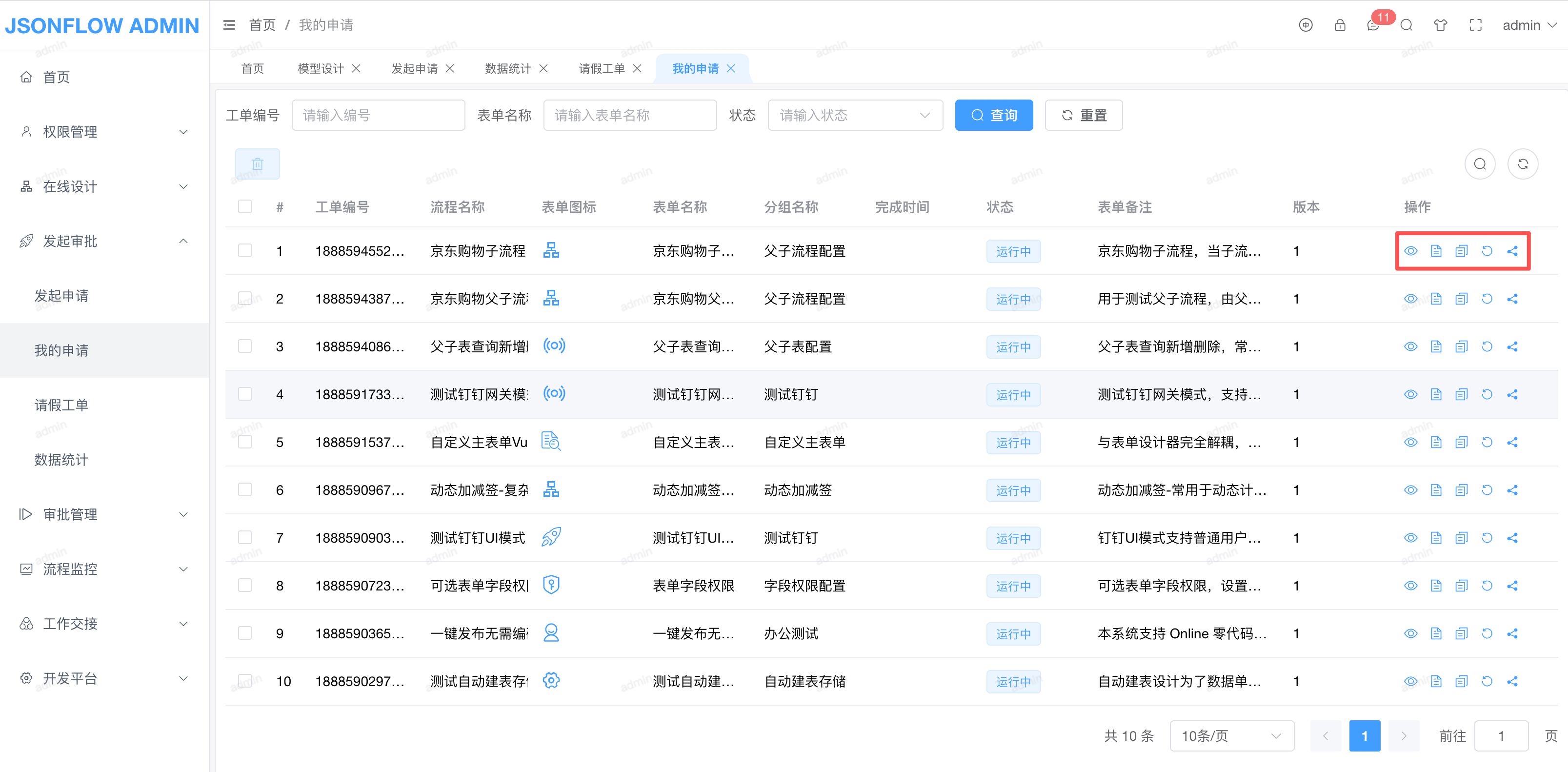Click the share icon in row 3
This screenshot has height=772, width=1568.
(1512, 346)
